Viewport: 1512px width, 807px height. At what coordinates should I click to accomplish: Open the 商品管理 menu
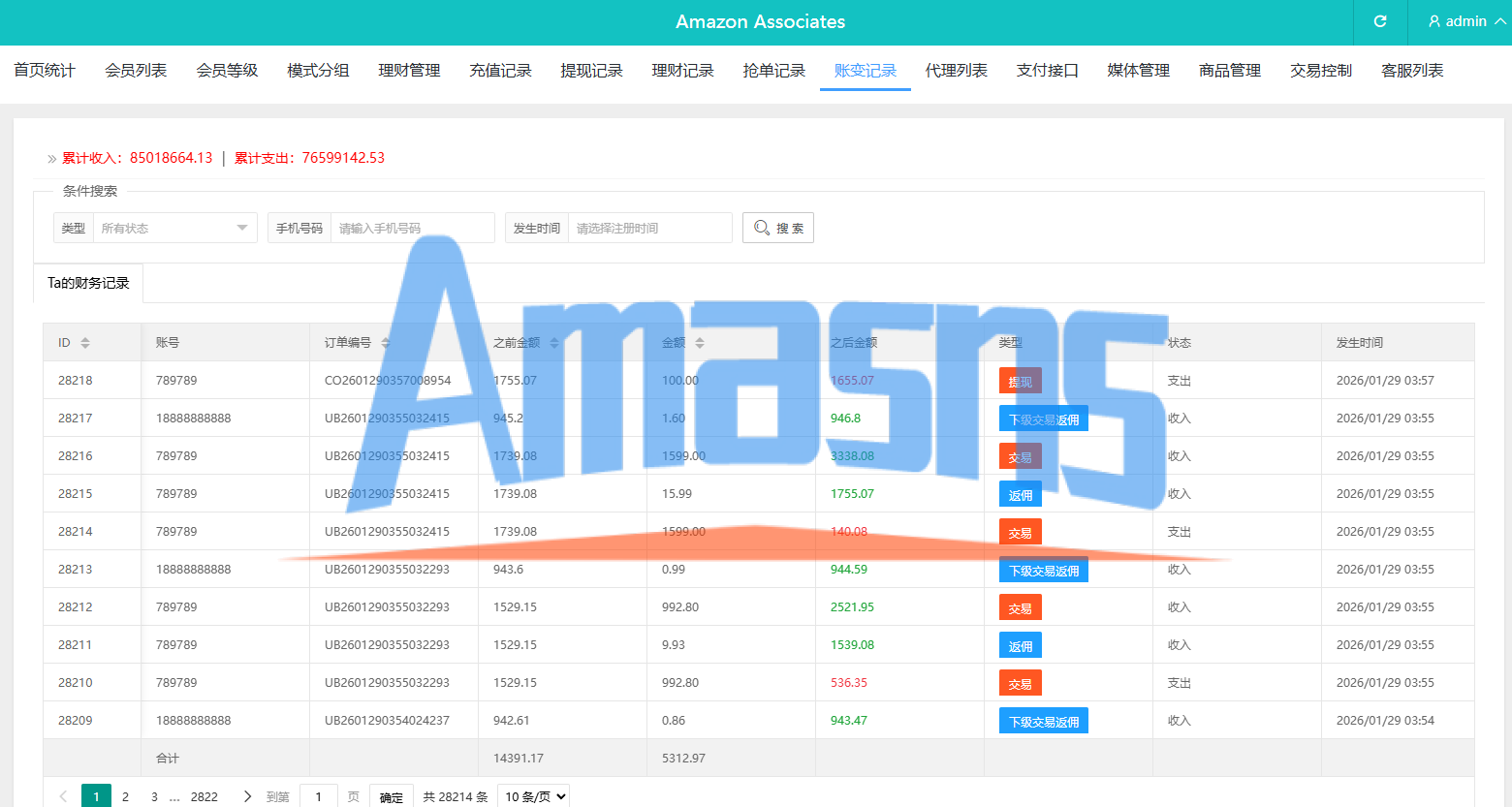1230,71
